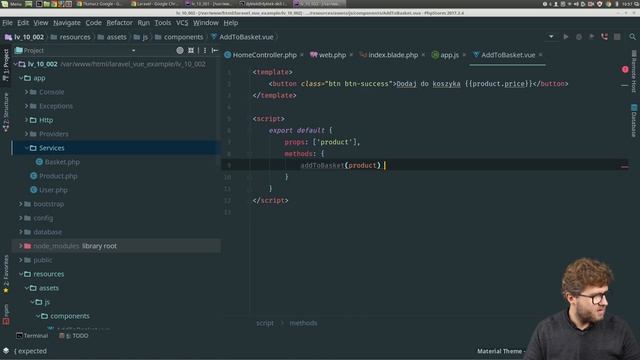Click the Run button in toolbar
Viewport: 640px width, 360px height.
566,37
